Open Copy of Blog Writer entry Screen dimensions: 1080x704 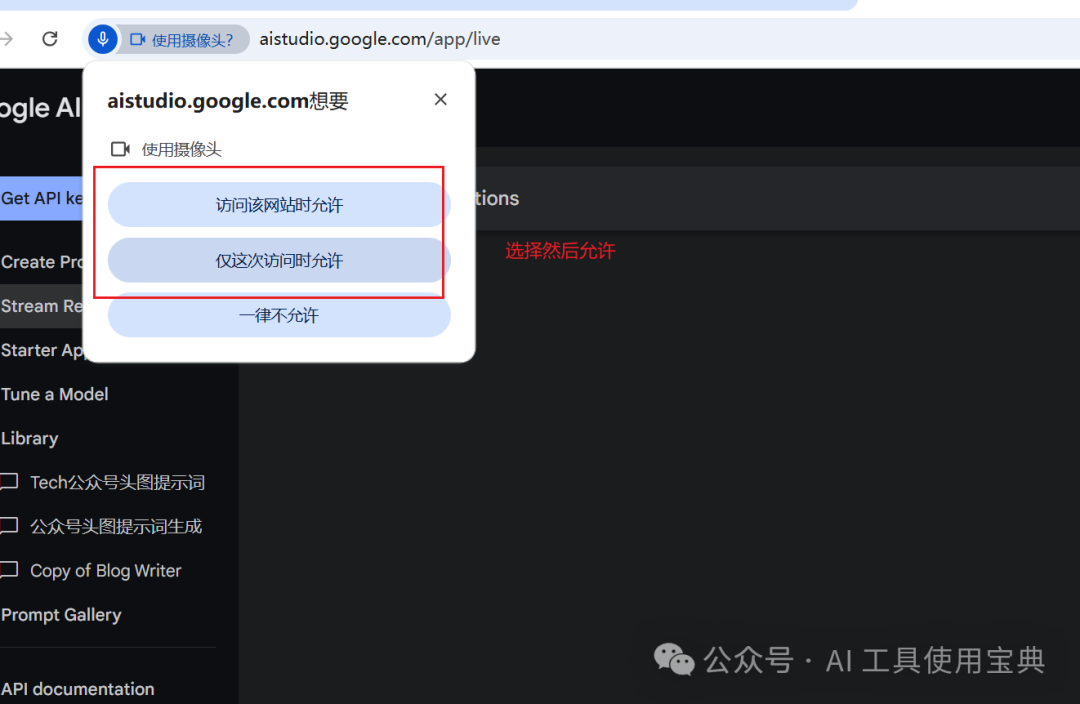(105, 571)
